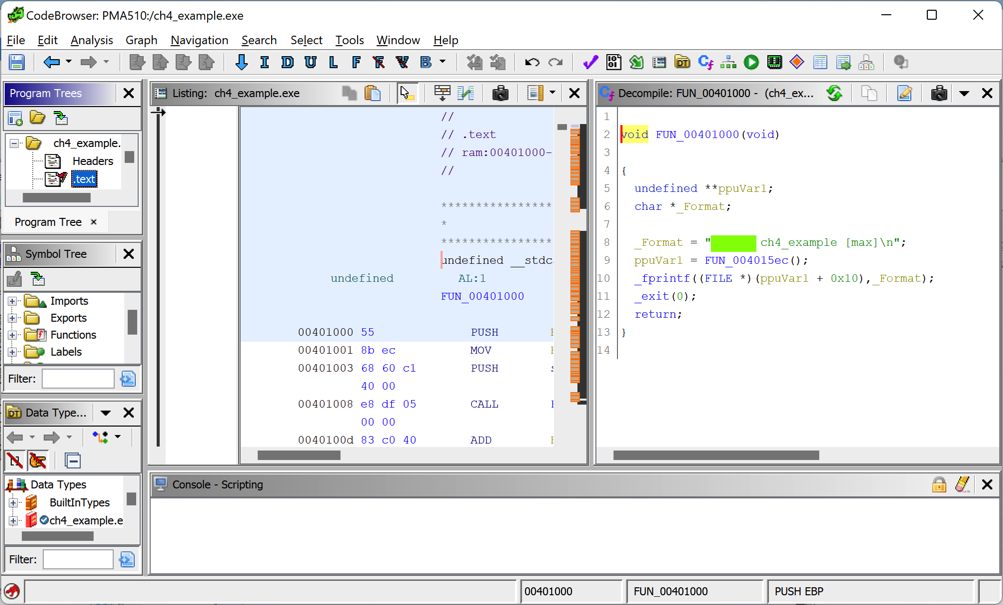Open the Data Type Manager toolbar icon
1003x605 pixels.
[682, 63]
